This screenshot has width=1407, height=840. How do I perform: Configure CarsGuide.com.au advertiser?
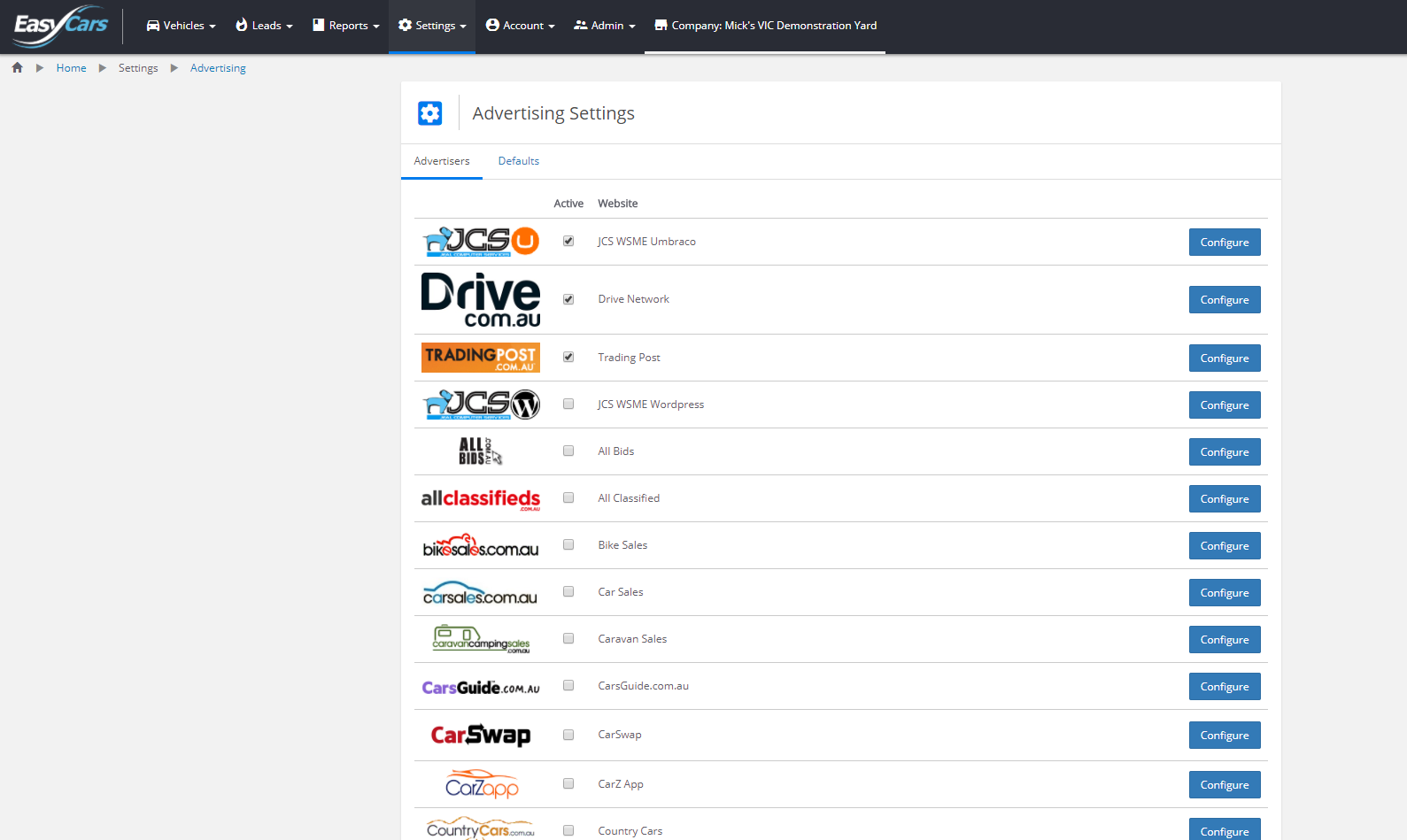pyautogui.click(x=1225, y=687)
